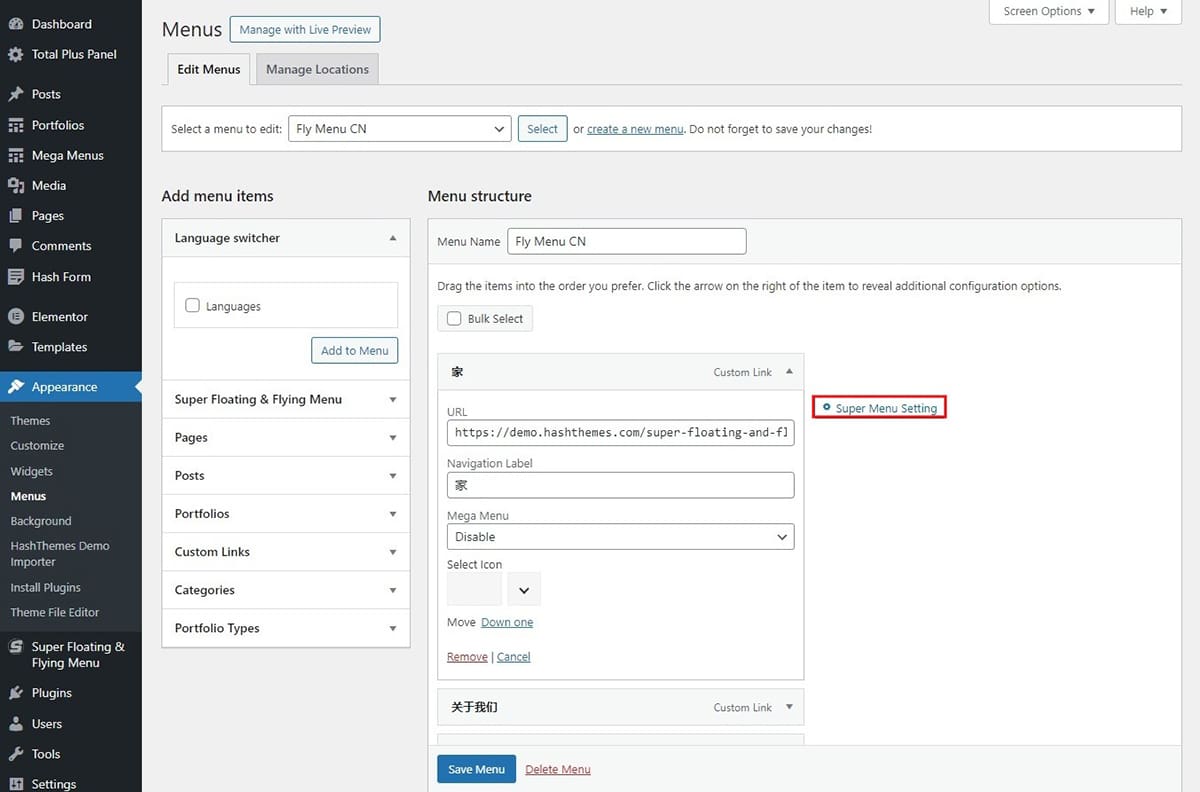Click the gear icon beside Super Menu Setting

coord(826,407)
